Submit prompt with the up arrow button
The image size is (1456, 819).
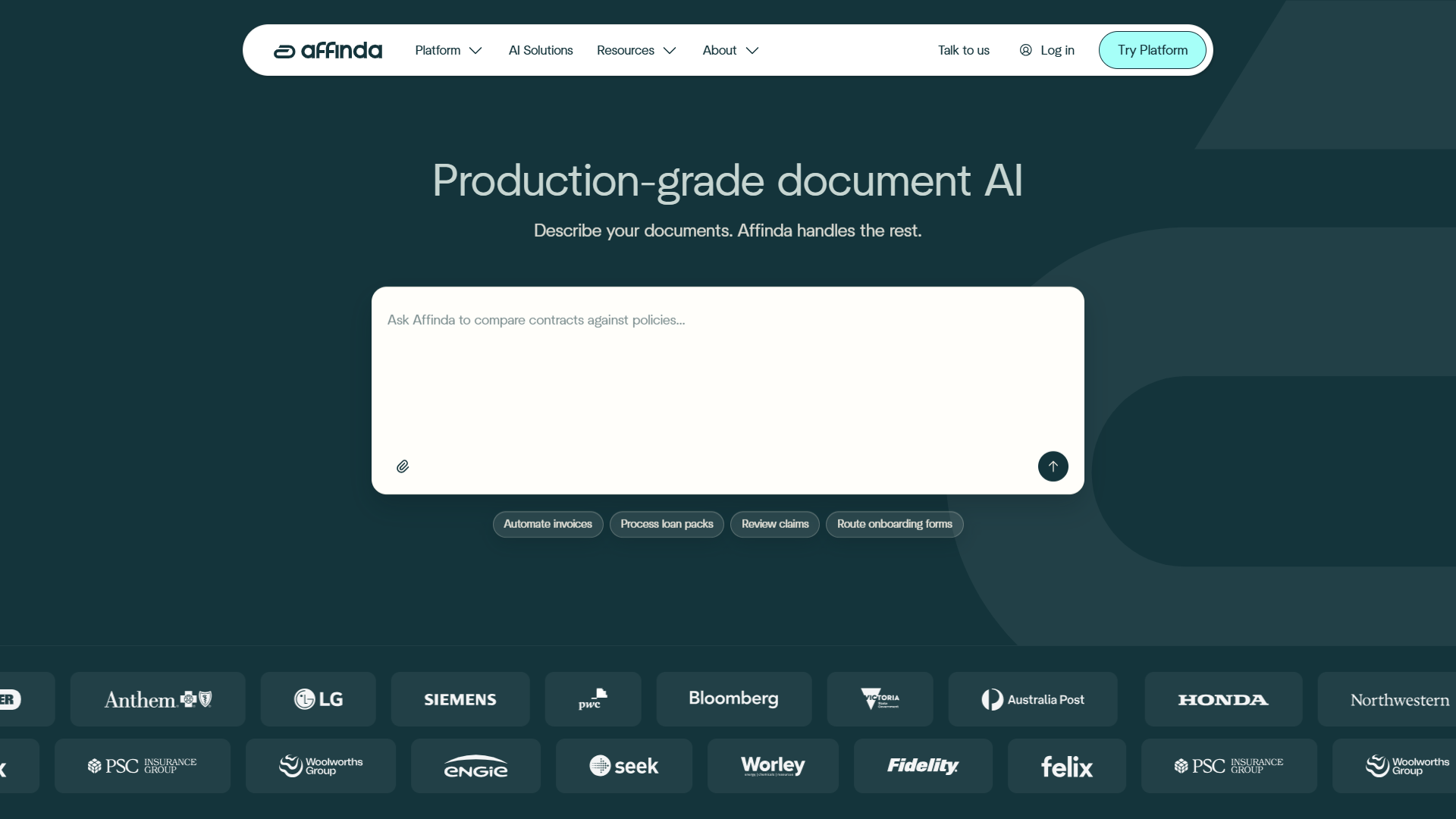(1053, 466)
